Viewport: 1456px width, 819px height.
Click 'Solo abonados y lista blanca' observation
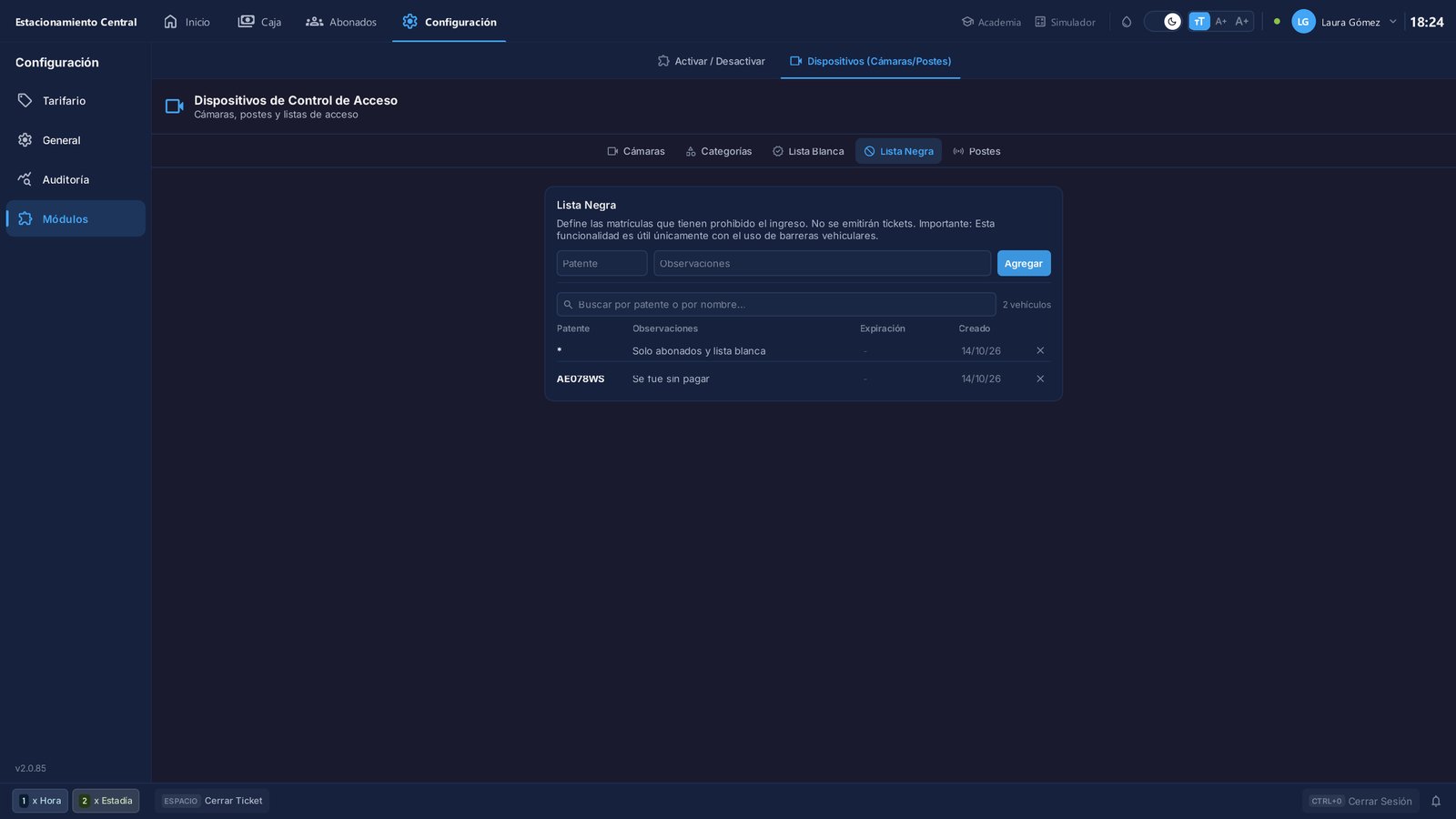(x=699, y=350)
